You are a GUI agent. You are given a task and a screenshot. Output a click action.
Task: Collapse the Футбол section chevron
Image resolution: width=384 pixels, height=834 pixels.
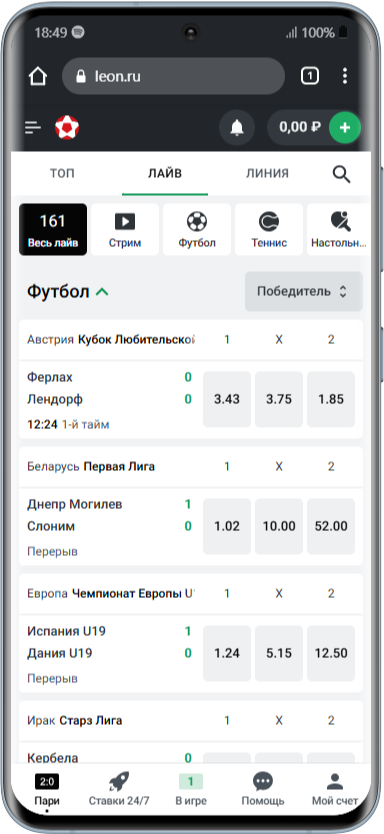(x=102, y=291)
